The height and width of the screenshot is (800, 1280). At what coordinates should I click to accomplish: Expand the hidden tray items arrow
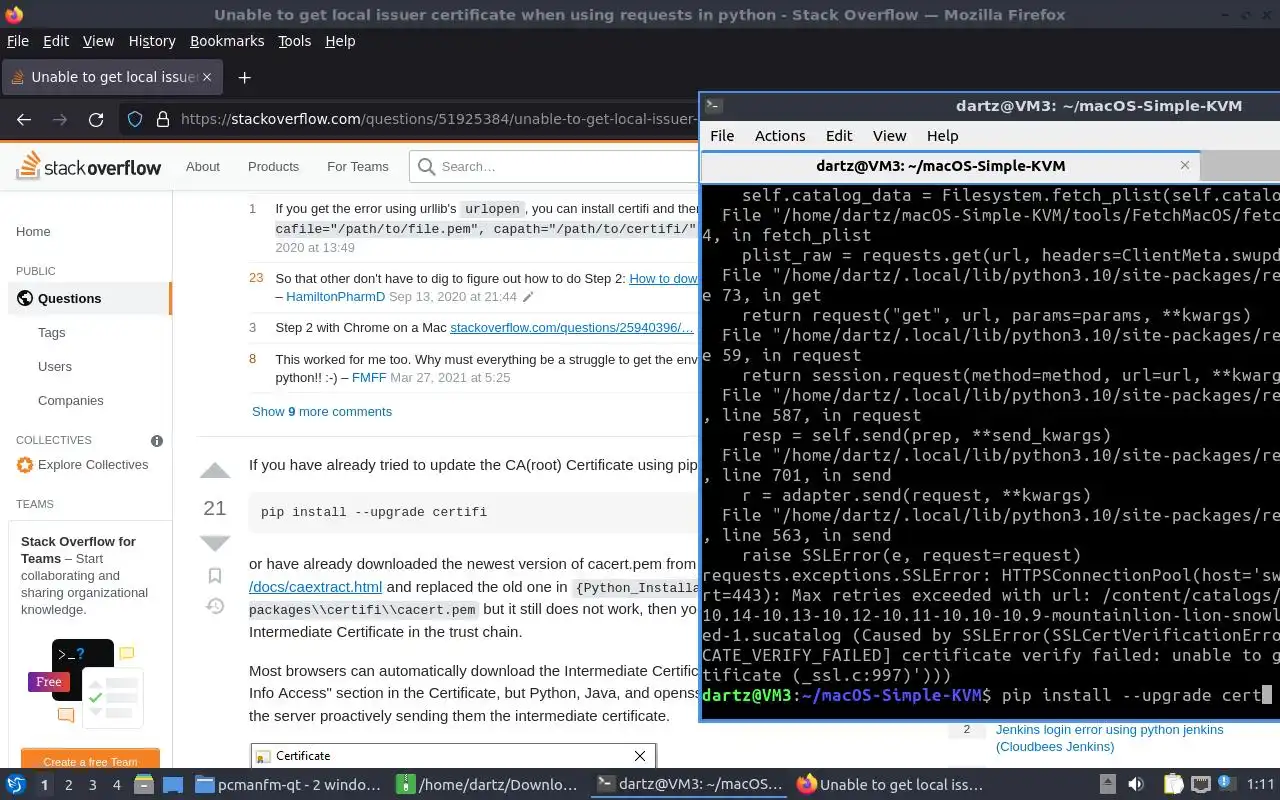tap(1107, 785)
